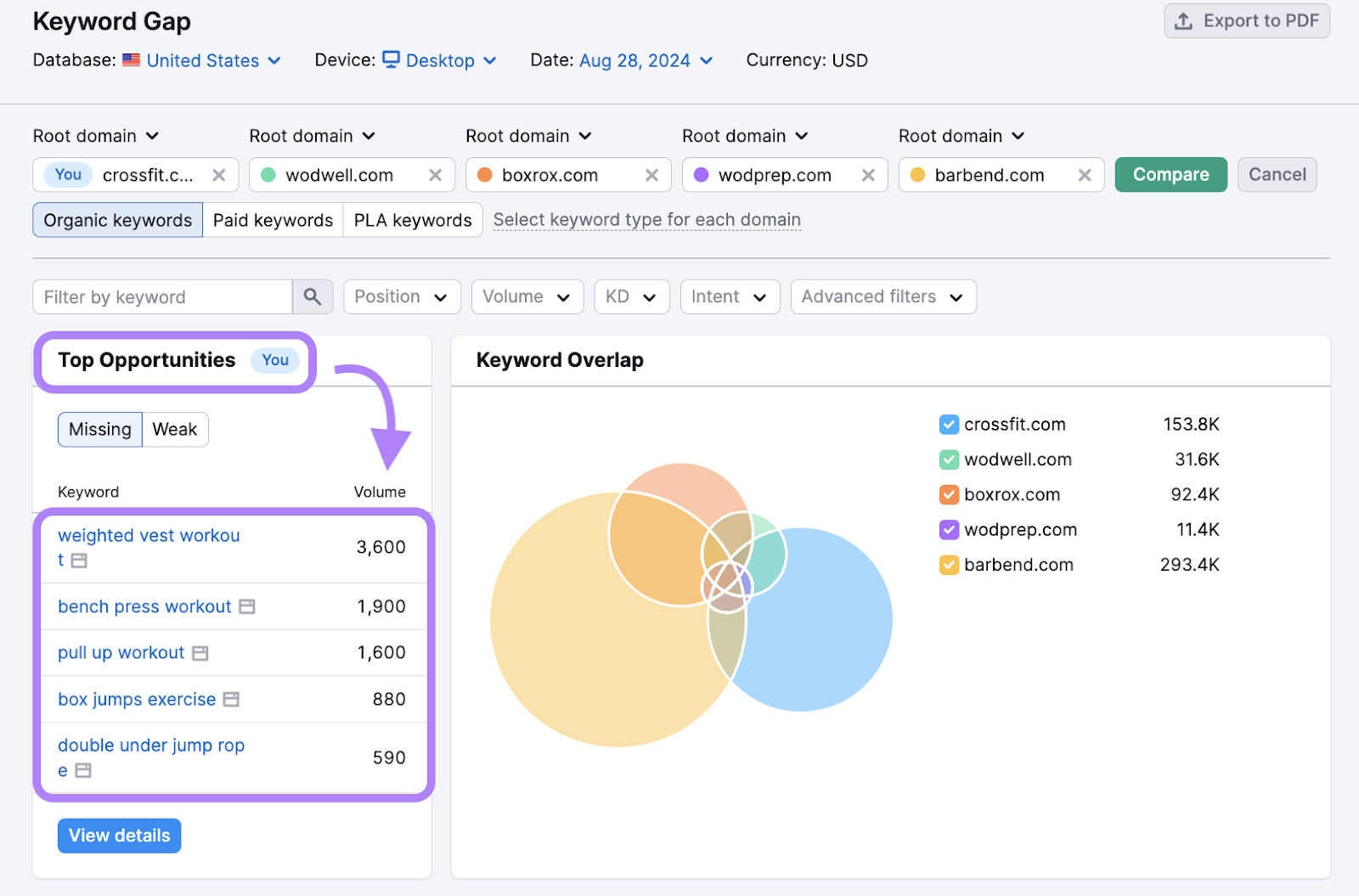Image resolution: width=1359 pixels, height=896 pixels.
Task: Click the orange dot in the boxrox.com domain field
Action: pos(485,175)
